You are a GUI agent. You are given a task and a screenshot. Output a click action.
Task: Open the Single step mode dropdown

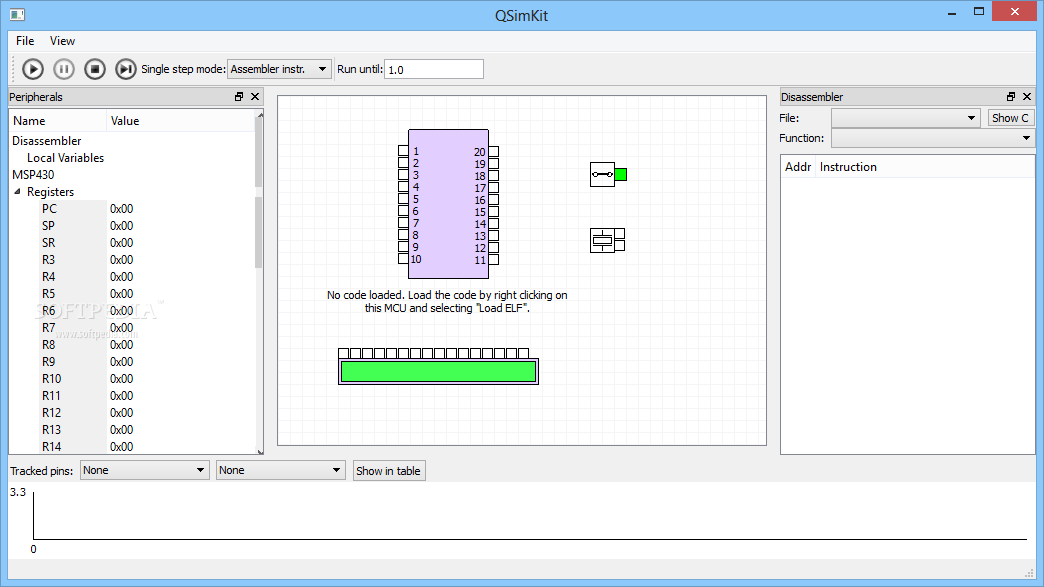pos(279,69)
